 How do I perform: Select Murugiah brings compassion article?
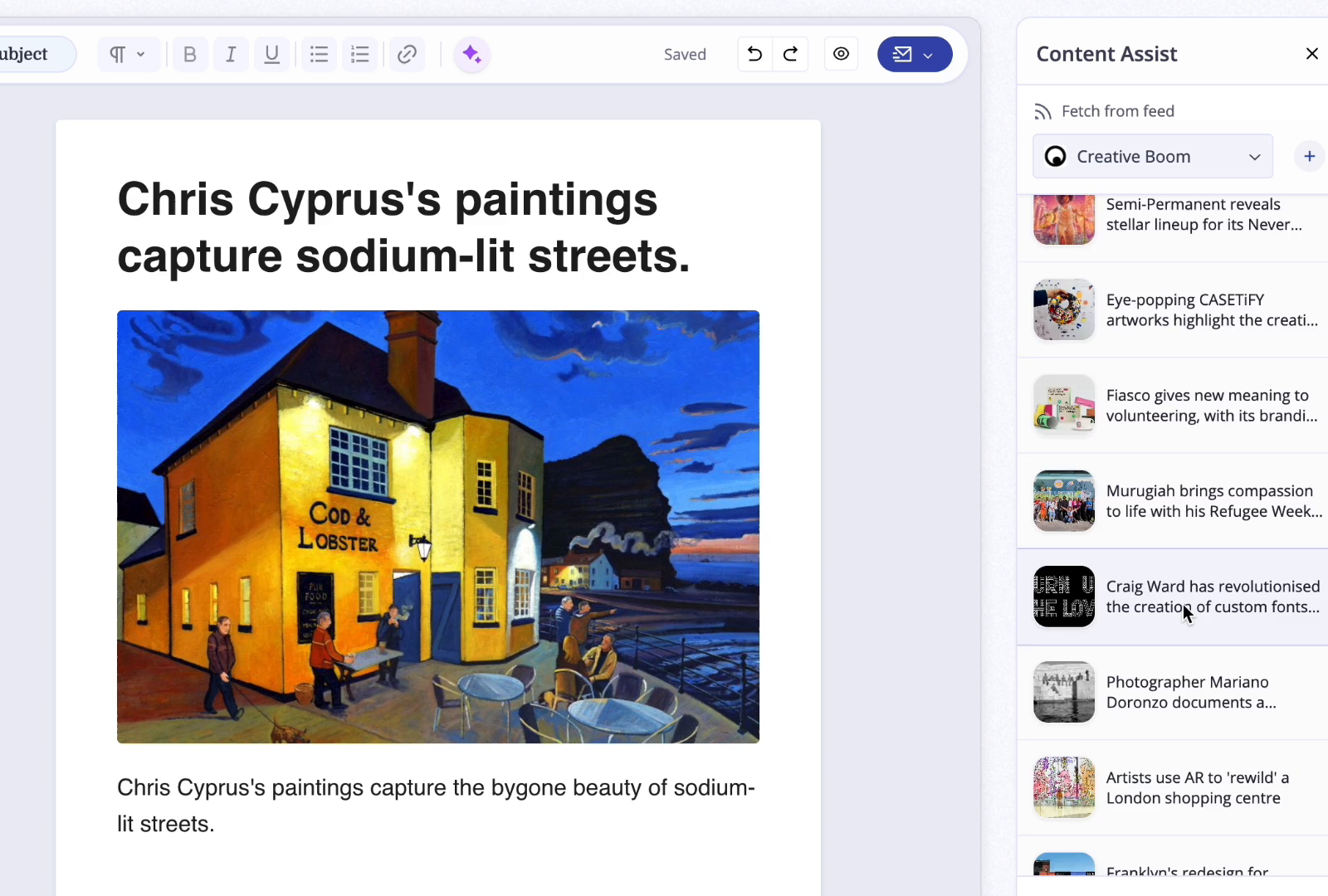[1173, 501]
